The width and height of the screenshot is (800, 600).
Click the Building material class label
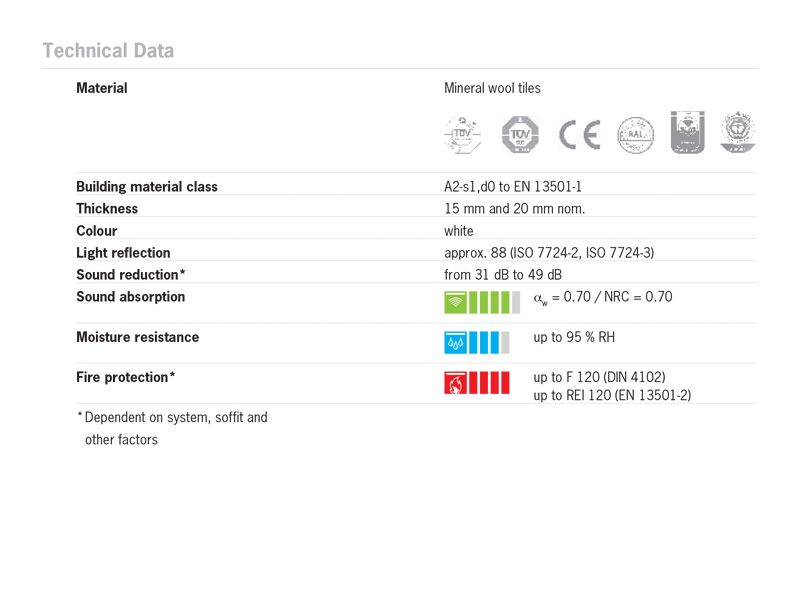146,187
